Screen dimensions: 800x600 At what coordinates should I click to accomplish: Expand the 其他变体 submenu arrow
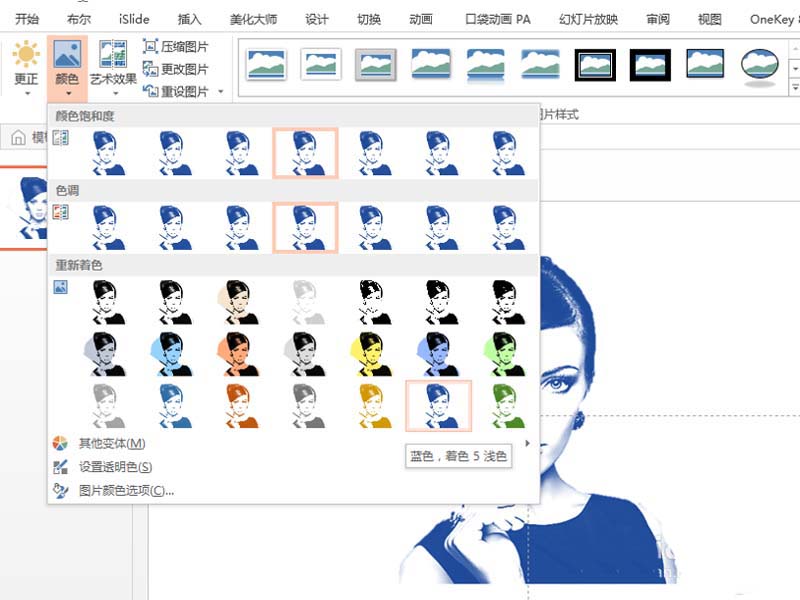(x=528, y=443)
